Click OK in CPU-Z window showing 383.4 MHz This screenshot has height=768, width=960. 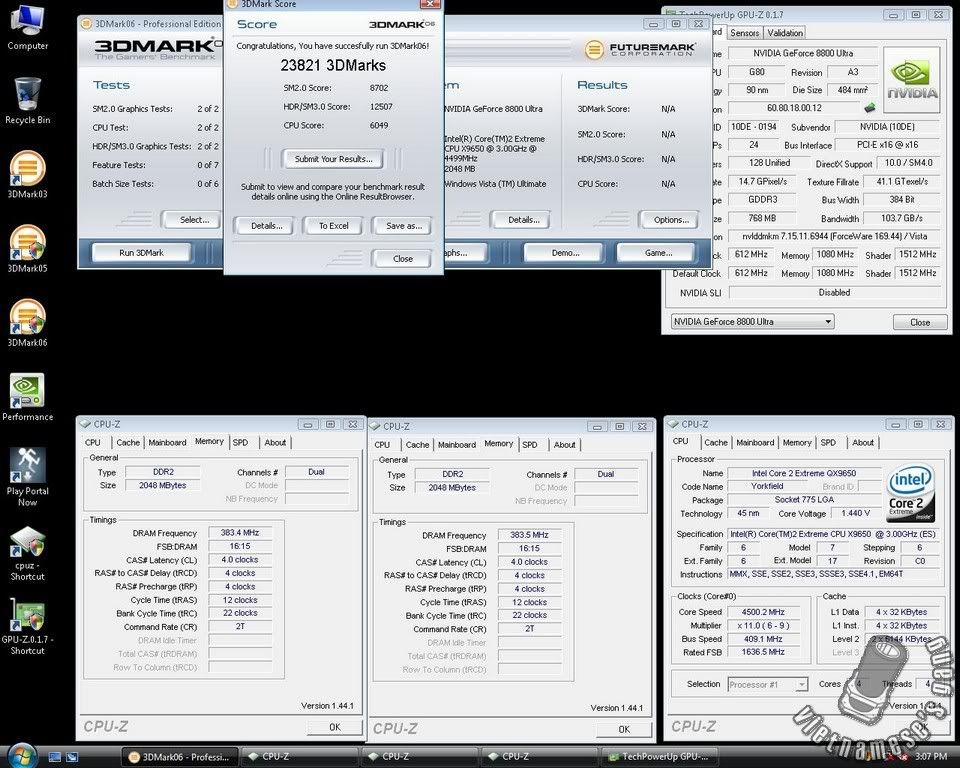tap(334, 727)
